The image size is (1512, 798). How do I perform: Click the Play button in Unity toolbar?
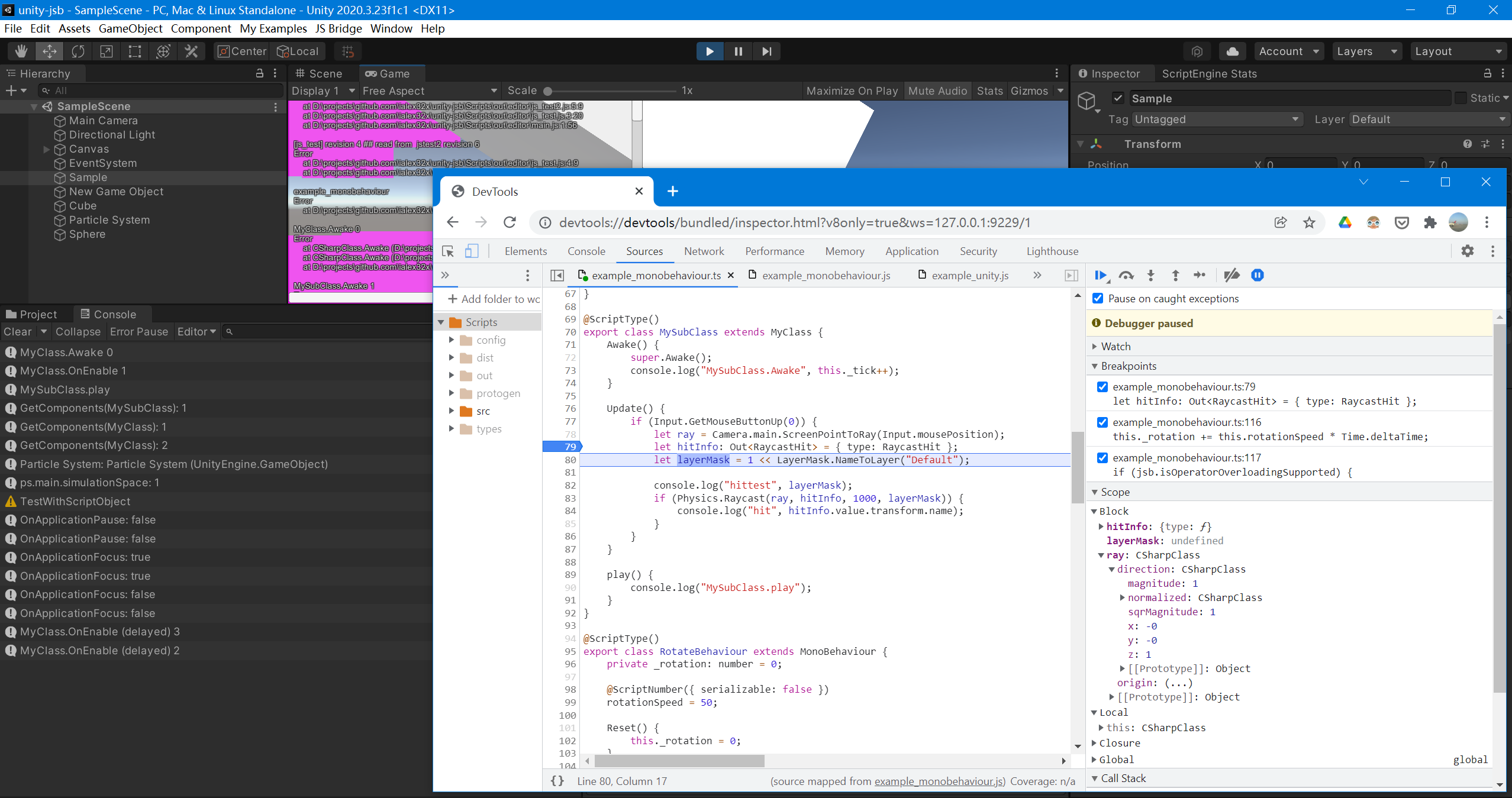pos(709,51)
